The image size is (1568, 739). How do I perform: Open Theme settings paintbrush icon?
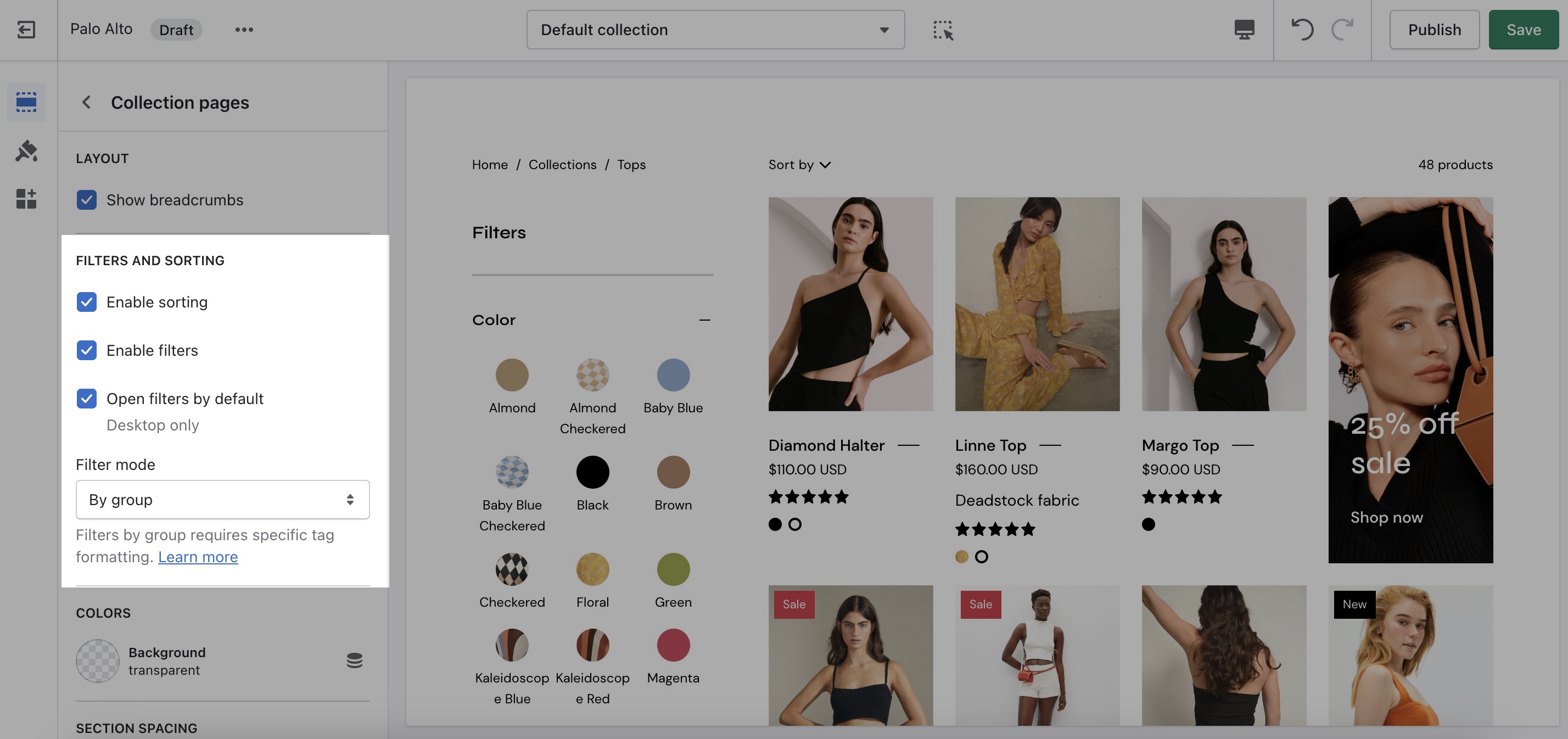pyautogui.click(x=26, y=150)
